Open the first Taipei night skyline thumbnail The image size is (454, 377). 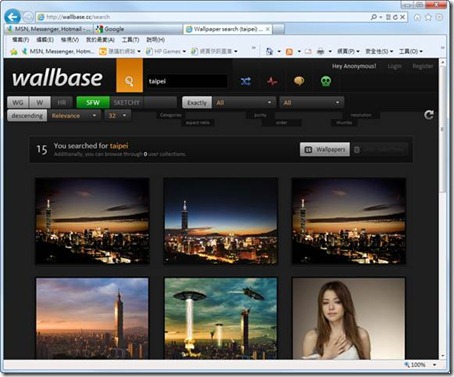coord(92,221)
